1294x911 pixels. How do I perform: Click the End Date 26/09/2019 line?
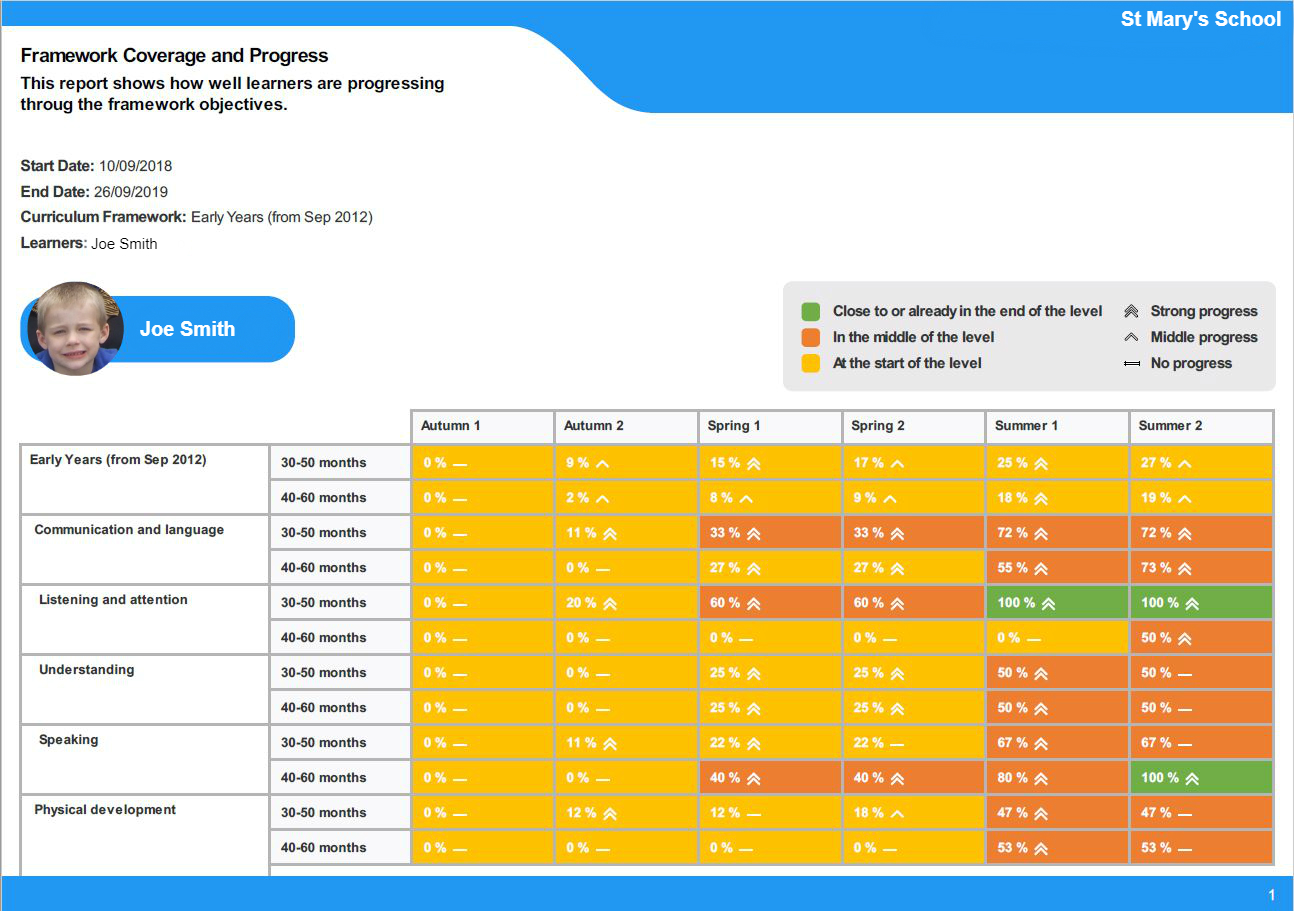pyautogui.click(x=94, y=192)
